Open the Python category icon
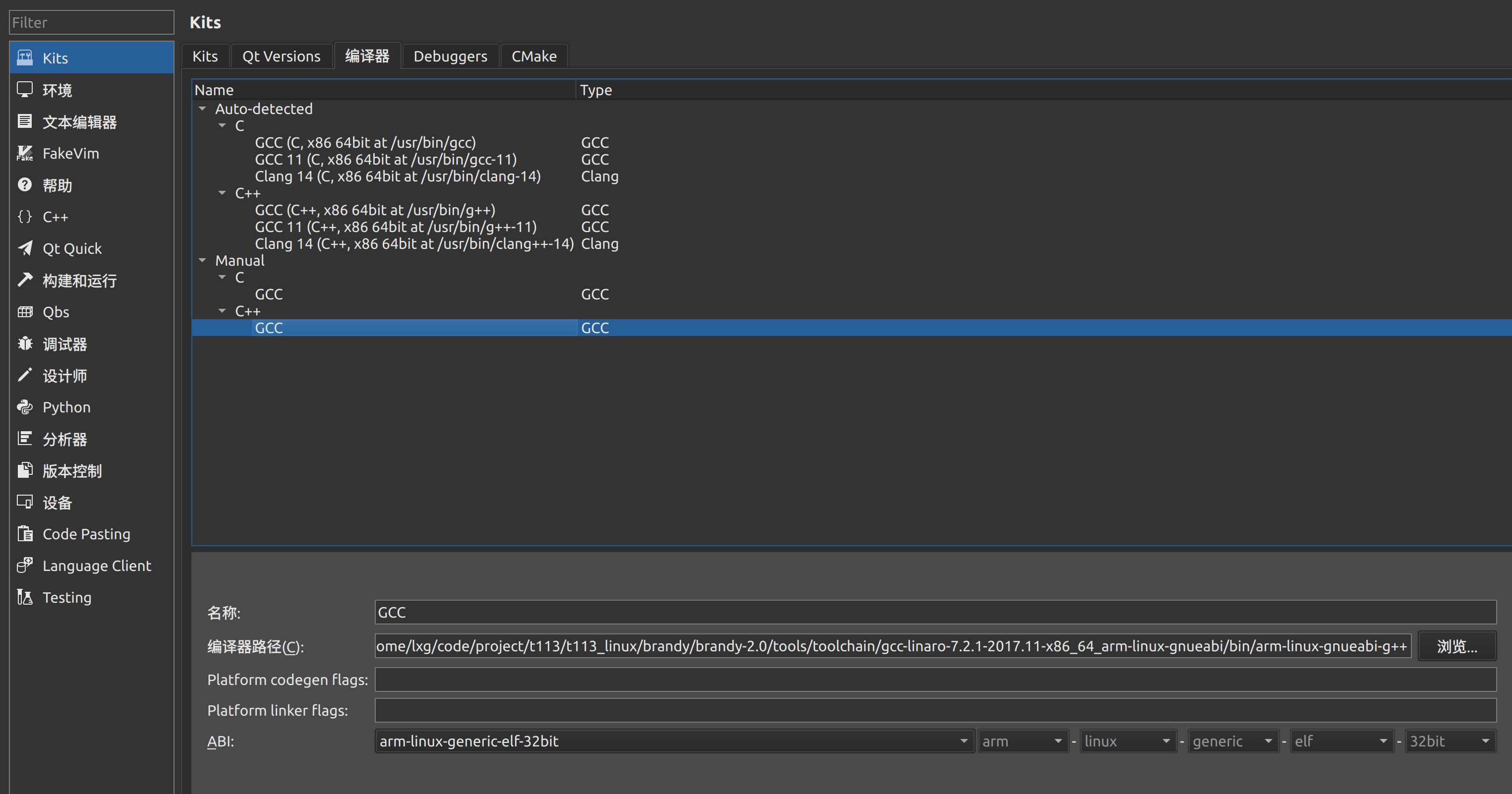The height and width of the screenshot is (794, 1512). [25, 407]
